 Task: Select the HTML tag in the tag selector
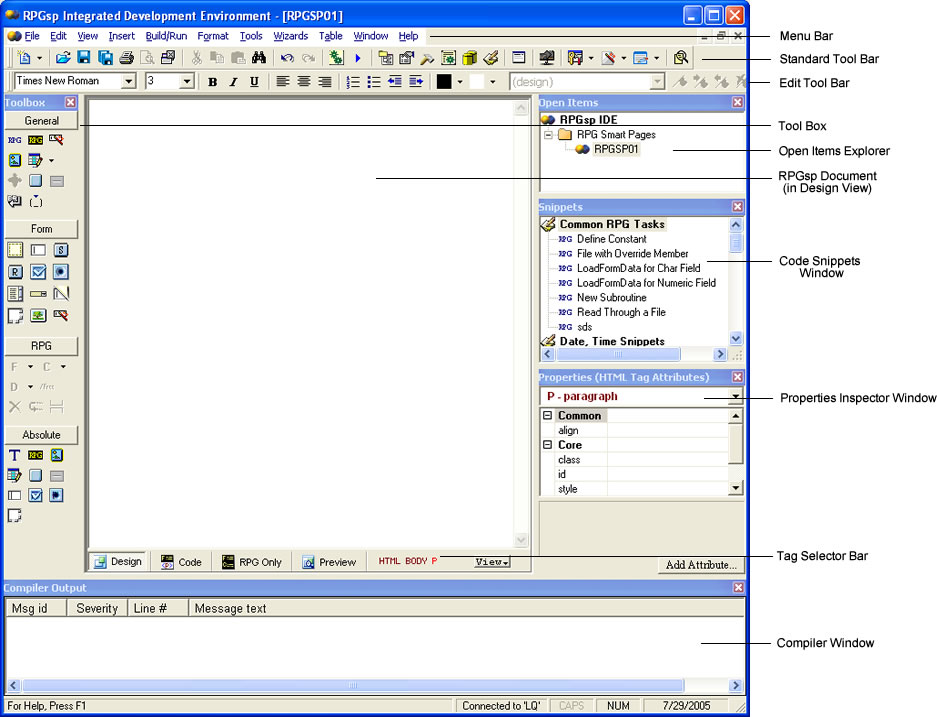pos(389,561)
